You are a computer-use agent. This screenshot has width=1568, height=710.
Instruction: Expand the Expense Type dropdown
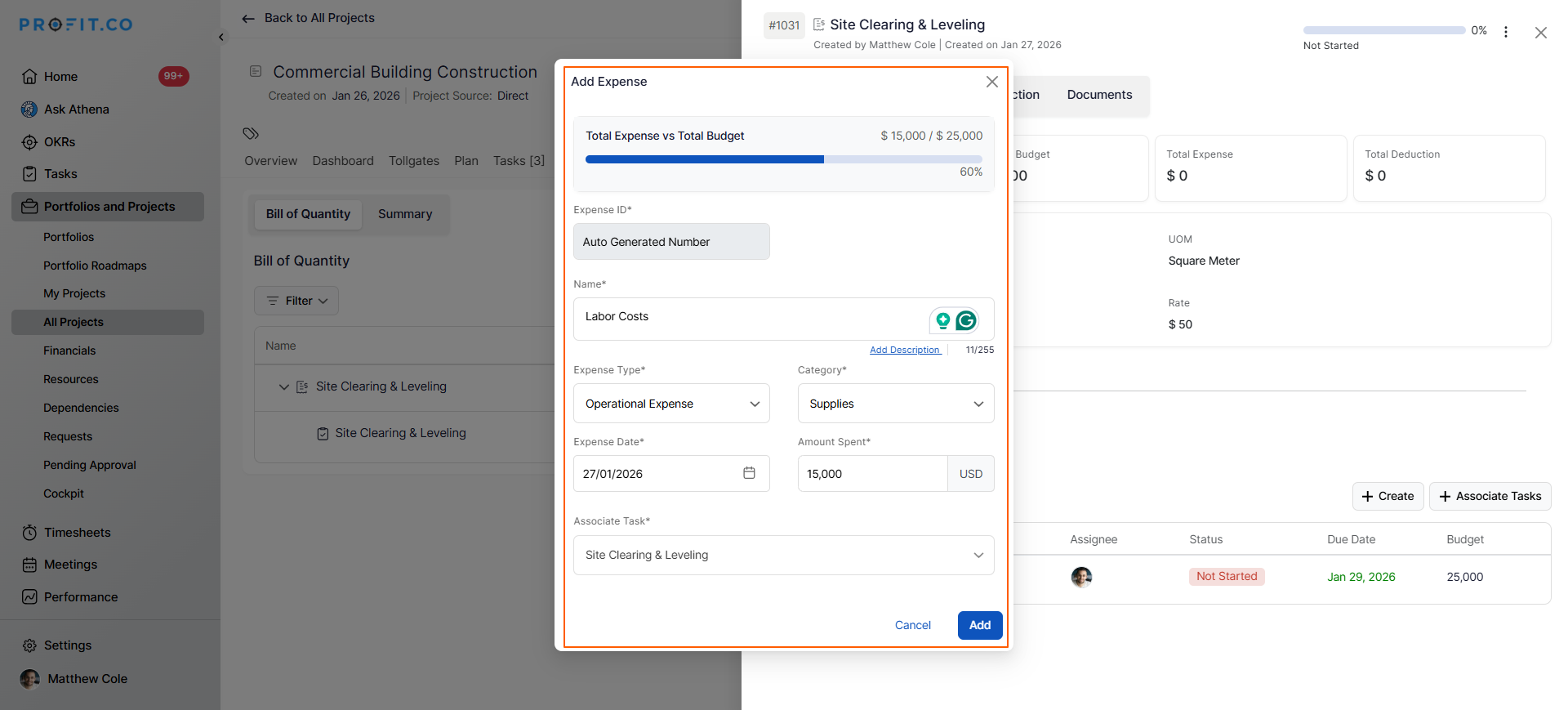[671, 404]
